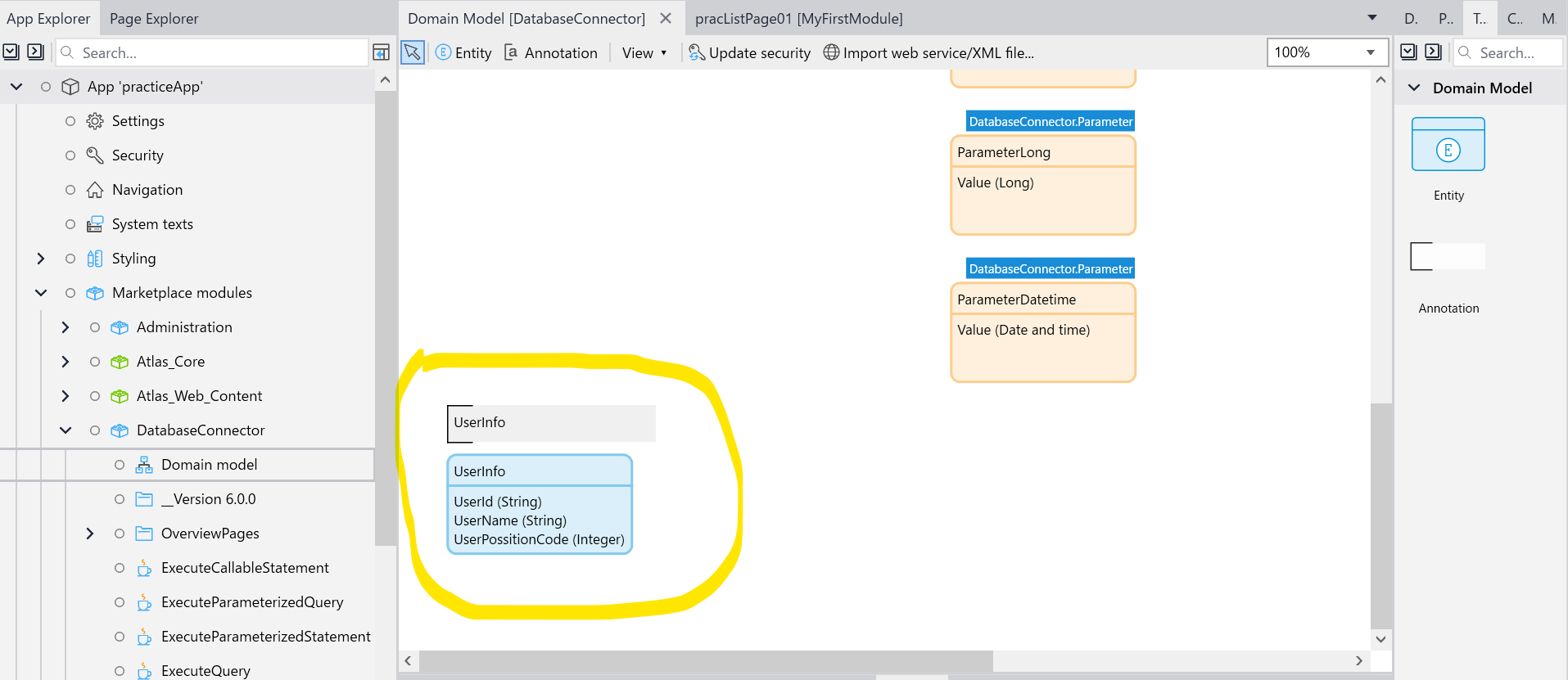Click the Security key icon

[95, 155]
